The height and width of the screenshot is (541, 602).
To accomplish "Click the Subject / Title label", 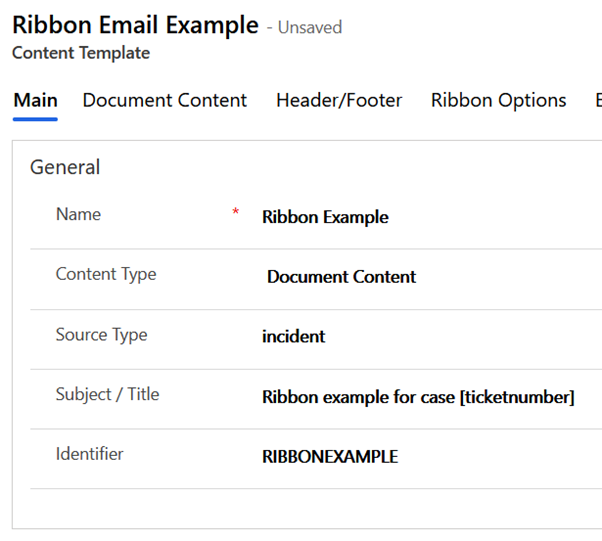I will pos(107,394).
